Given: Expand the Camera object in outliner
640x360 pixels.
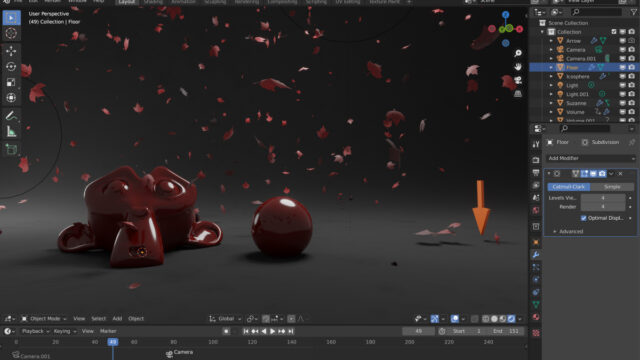Looking at the screenshot, I should tap(551, 50).
